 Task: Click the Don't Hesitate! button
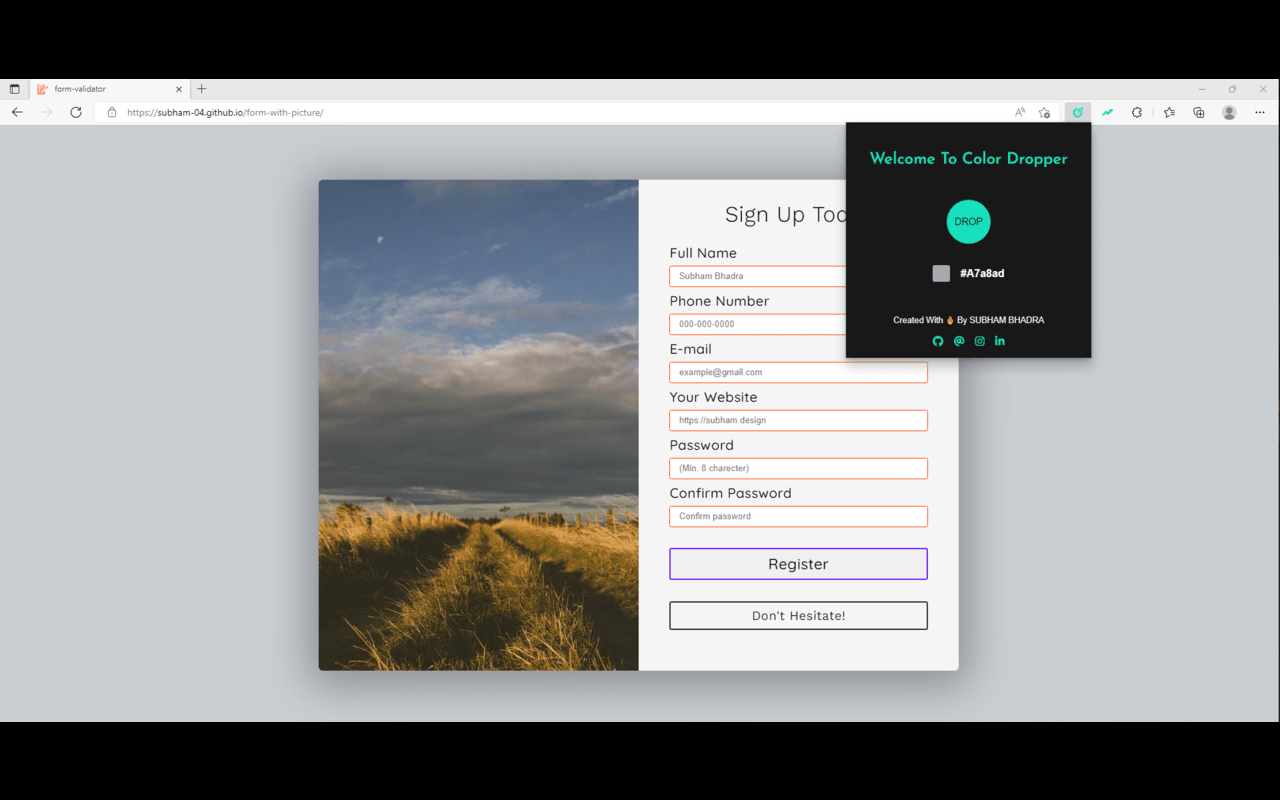[798, 615]
